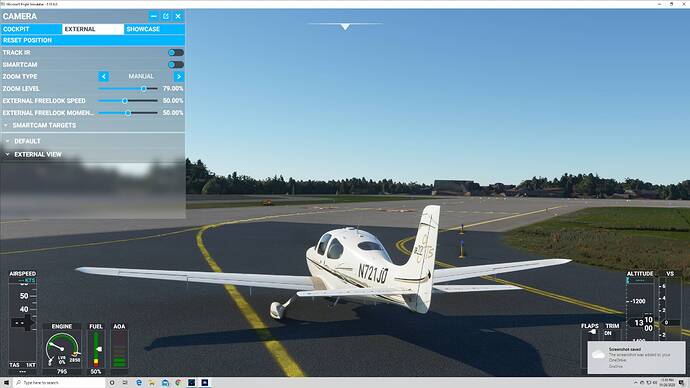Open the Action Center notifications icon
This screenshot has width=690, height=388.
[x=682, y=383]
